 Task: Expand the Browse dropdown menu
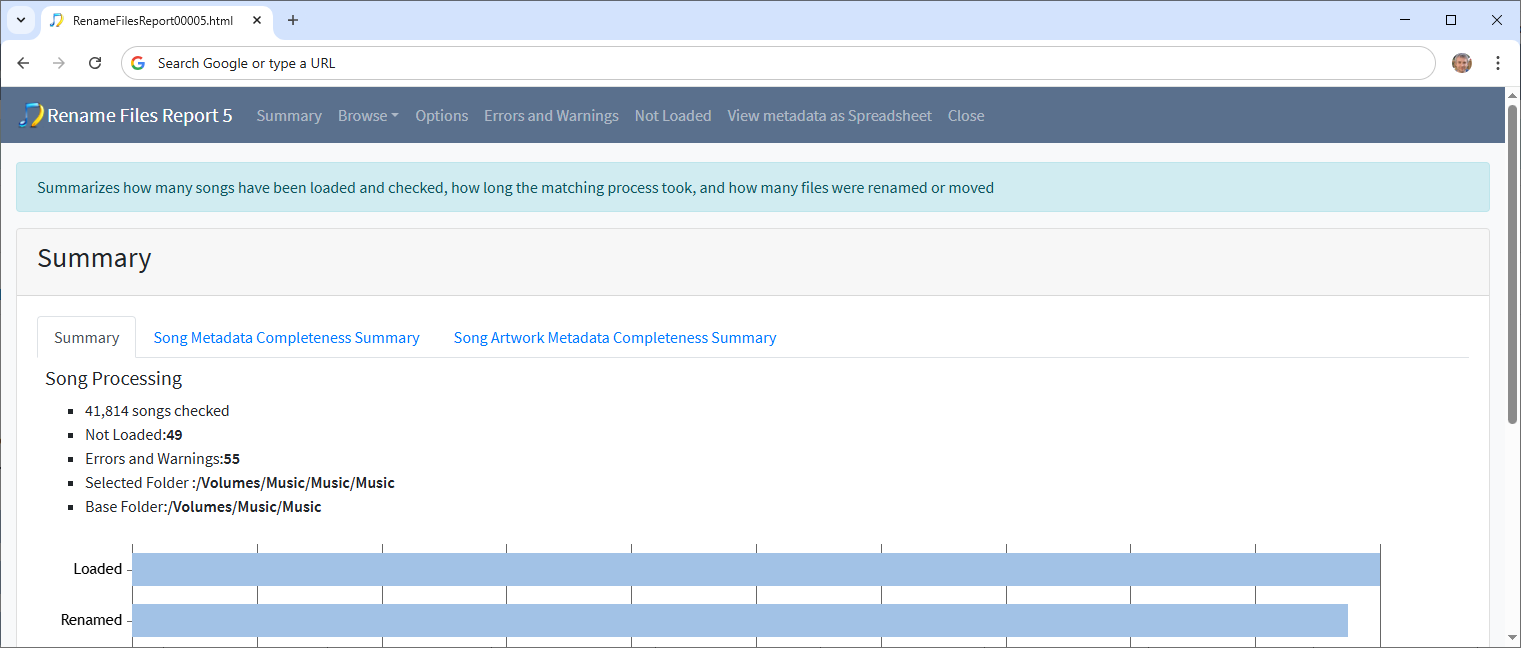[x=368, y=116]
